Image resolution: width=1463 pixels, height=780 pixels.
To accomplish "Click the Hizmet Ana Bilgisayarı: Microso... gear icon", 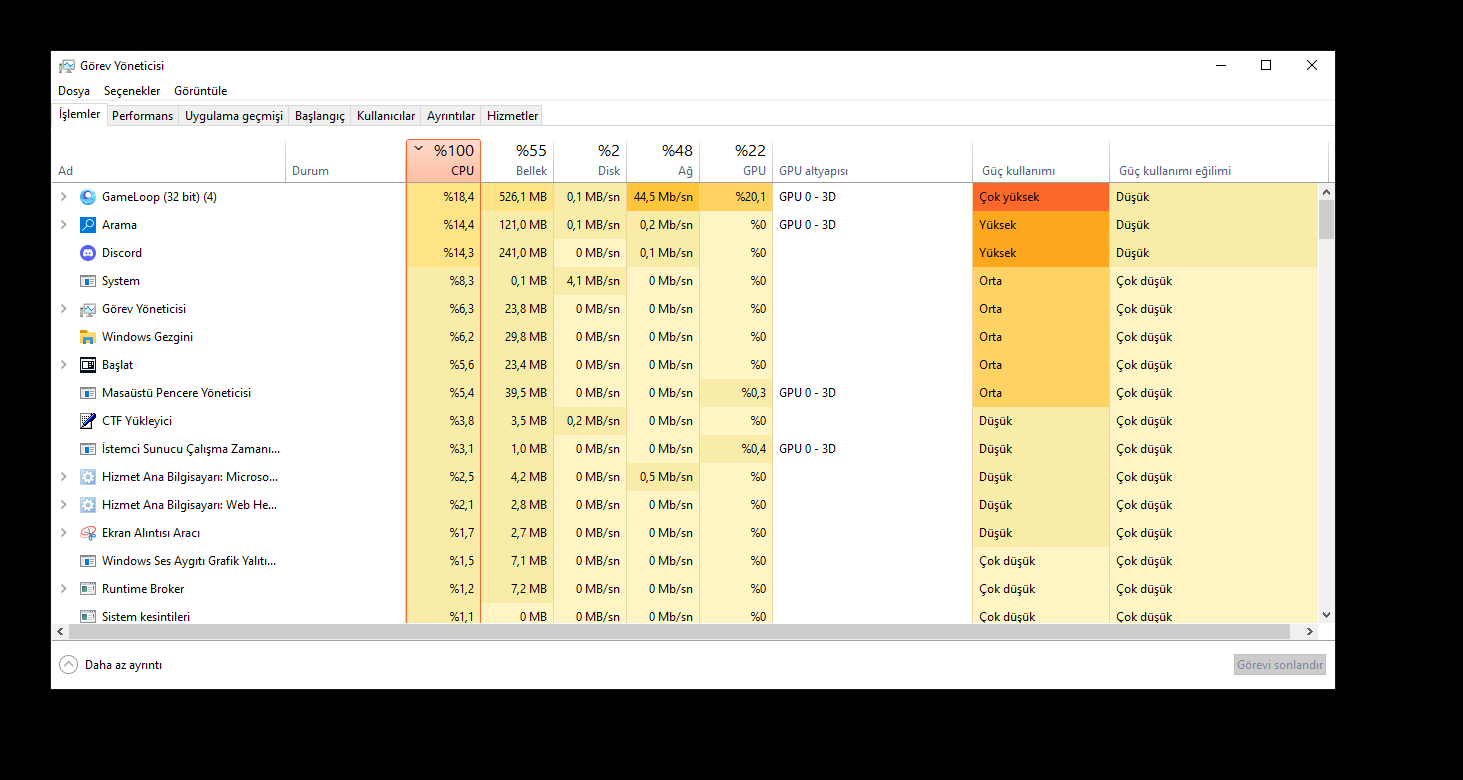I will (x=88, y=477).
